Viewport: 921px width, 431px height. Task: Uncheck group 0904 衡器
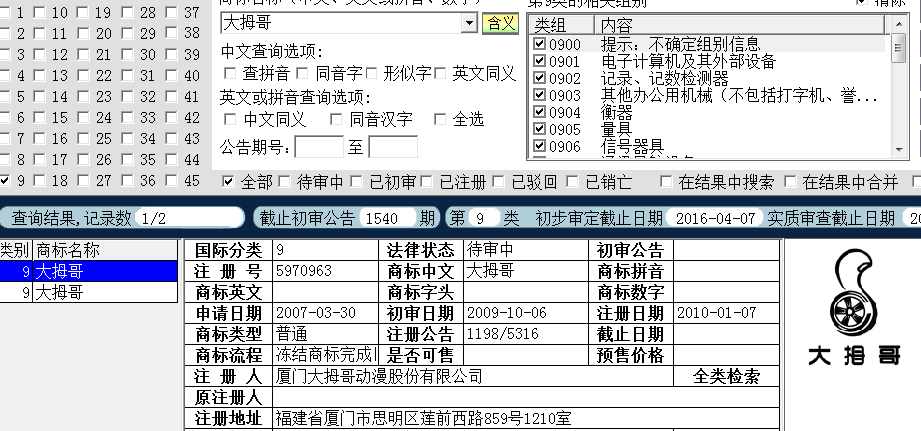539,112
